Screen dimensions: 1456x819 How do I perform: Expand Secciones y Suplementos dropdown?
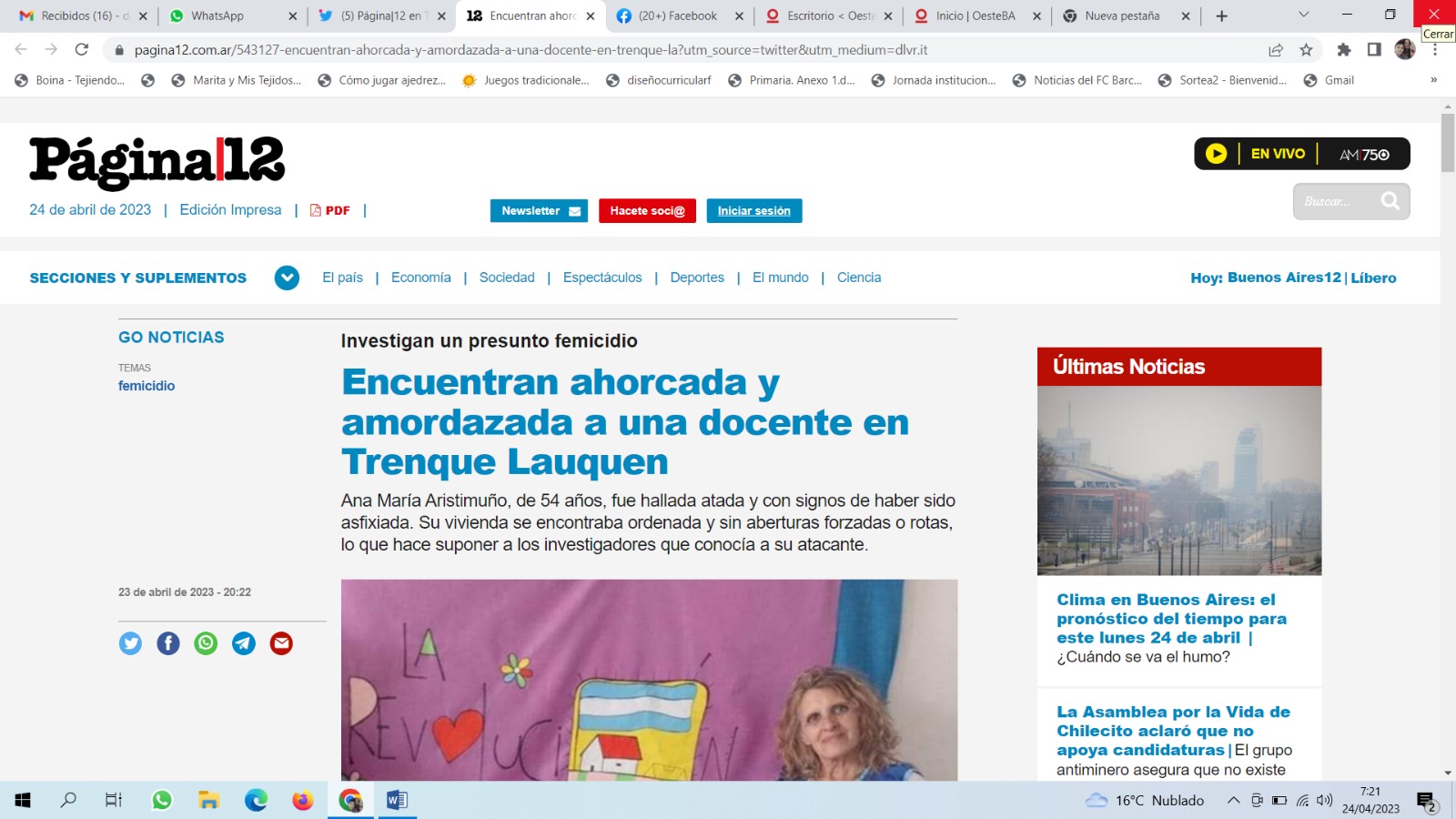pos(287,278)
